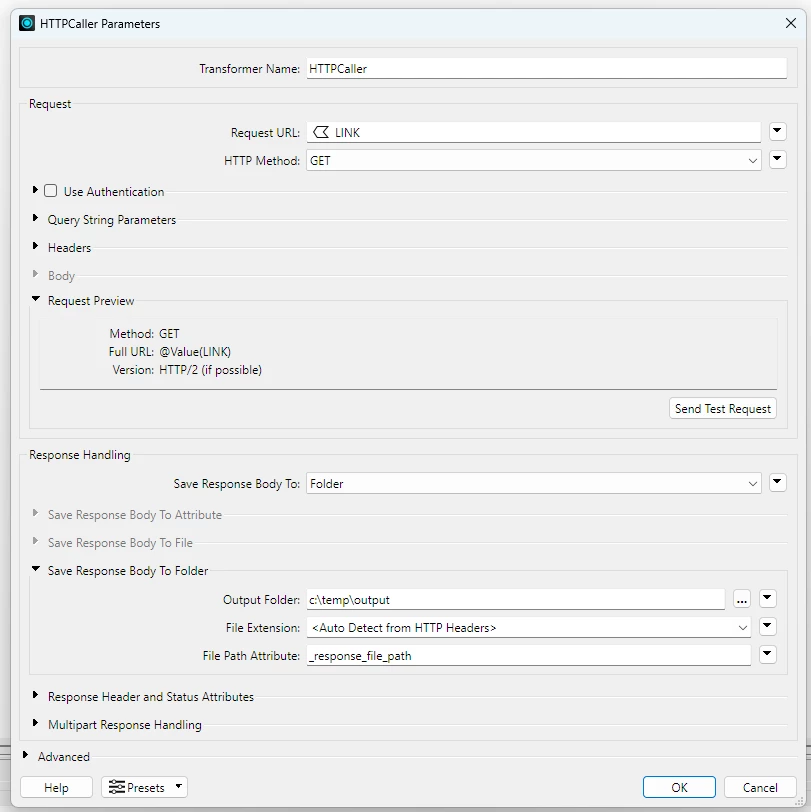Click the Request URL field

click(x=533, y=133)
